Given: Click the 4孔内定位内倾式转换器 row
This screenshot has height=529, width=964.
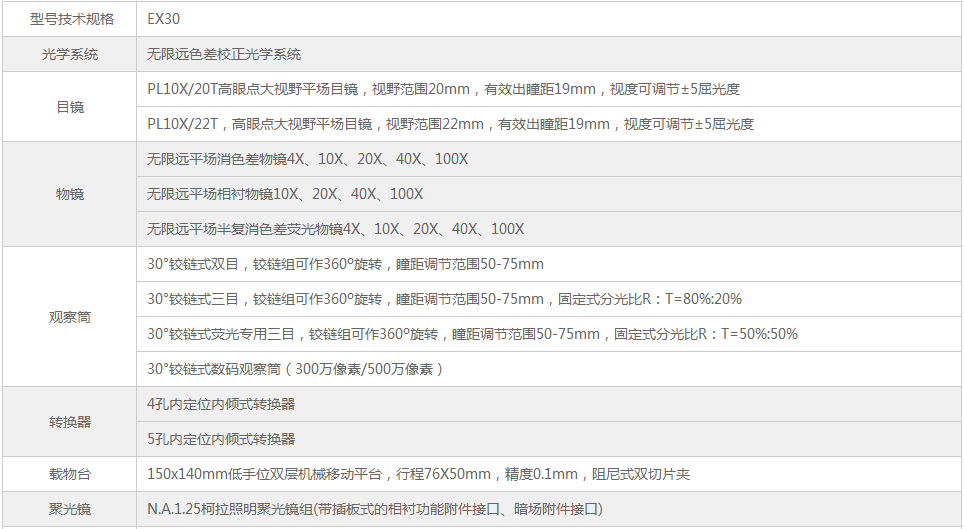Looking at the screenshot, I should click(221, 404).
